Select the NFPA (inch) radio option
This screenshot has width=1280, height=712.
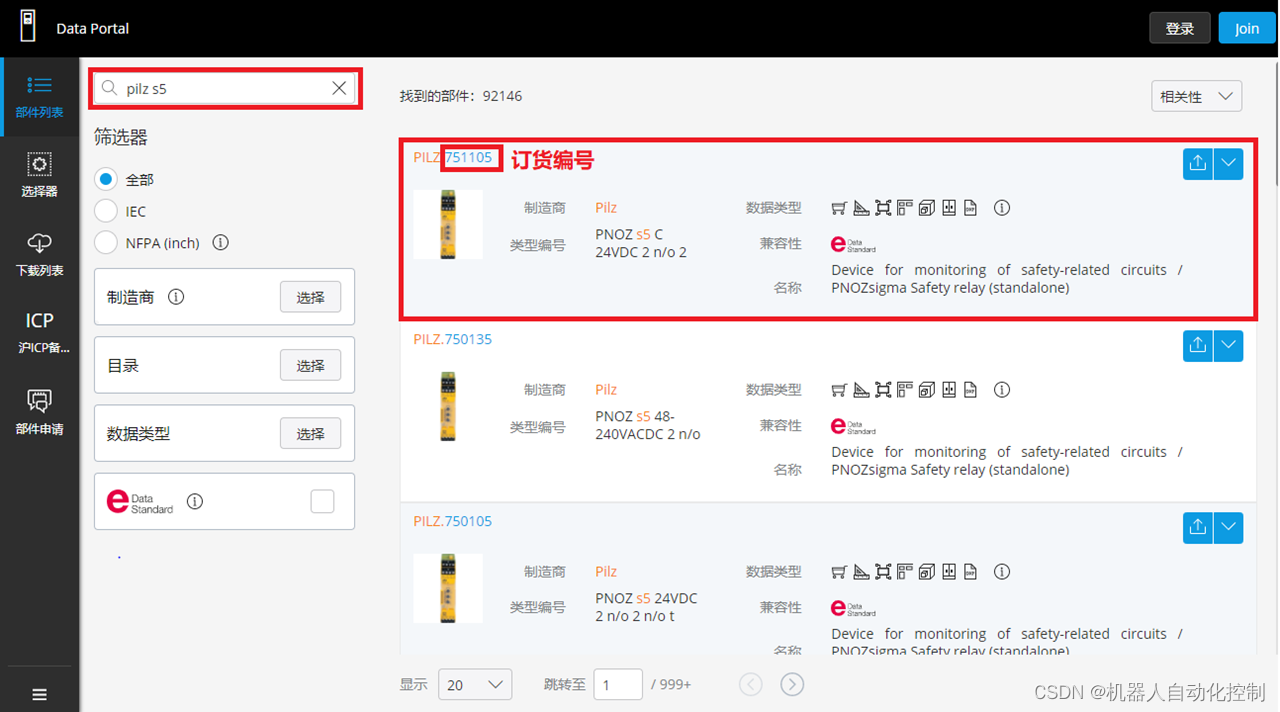pyautogui.click(x=105, y=243)
